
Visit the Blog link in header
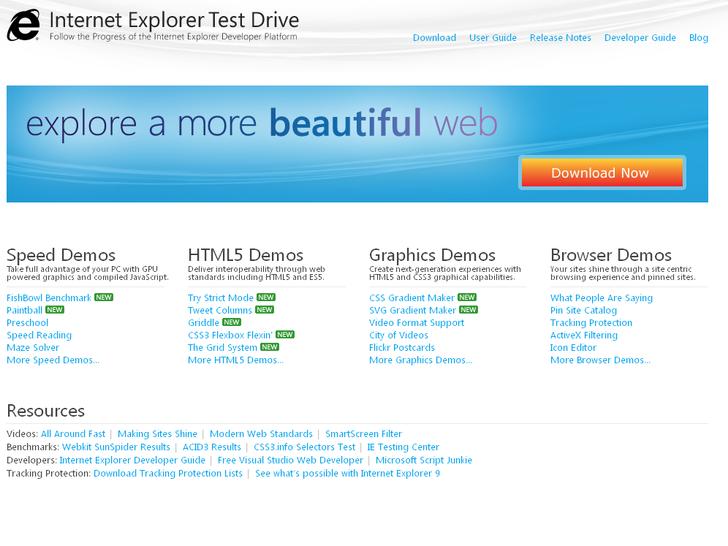pyautogui.click(x=698, y=38)
